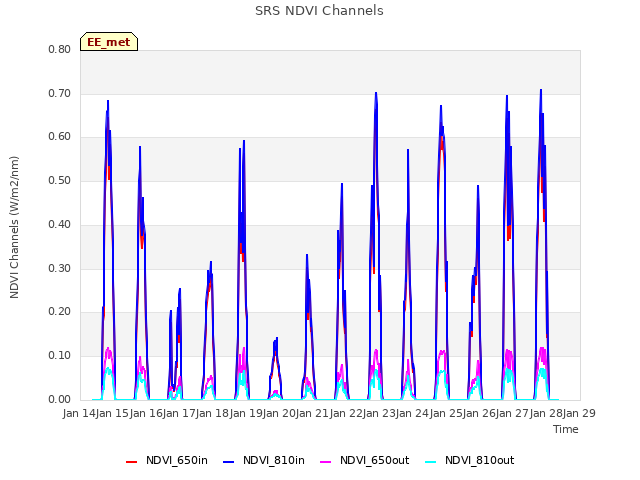640x480 pixels.
Task: Click the Time x-axis label
Action: point(566,429)
